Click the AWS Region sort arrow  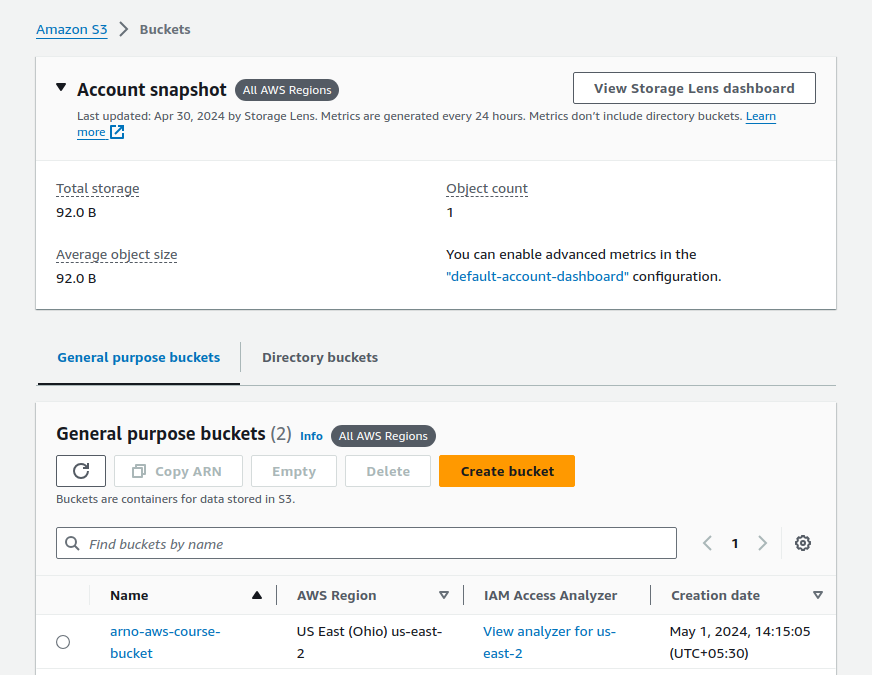tap(444, 595)
